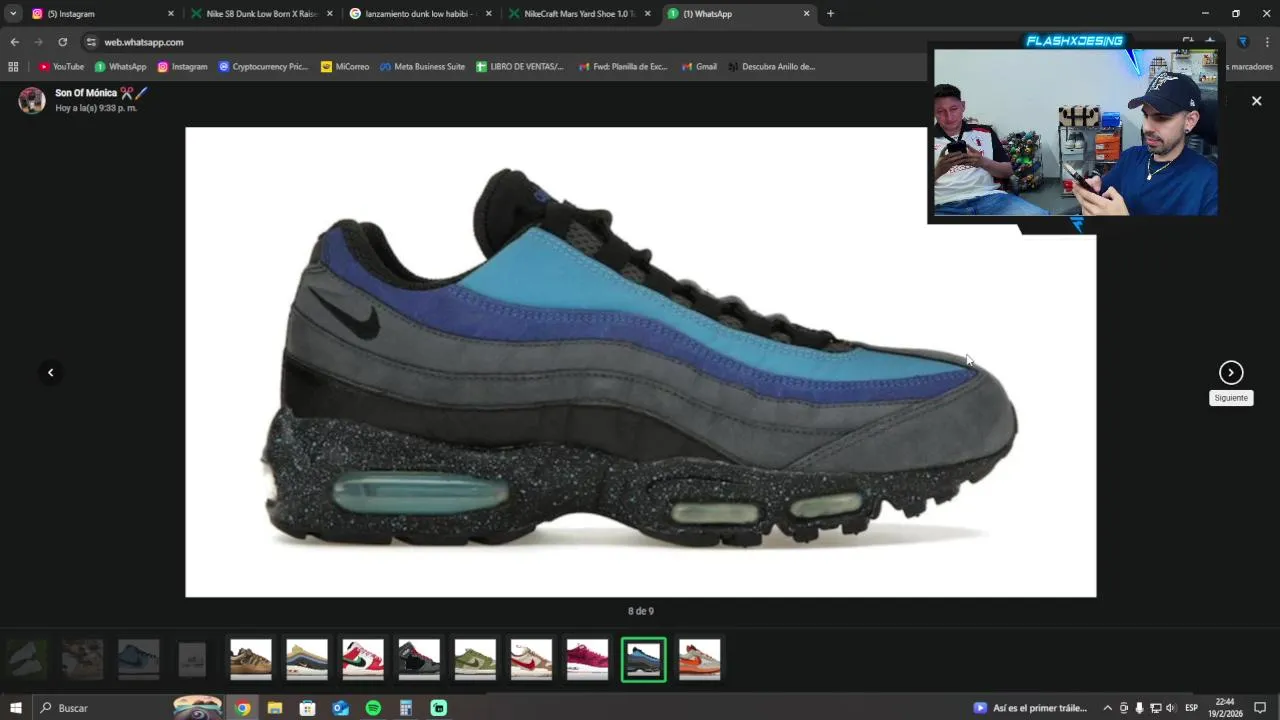Go to the previous image arrow

(x=50, y=372)
